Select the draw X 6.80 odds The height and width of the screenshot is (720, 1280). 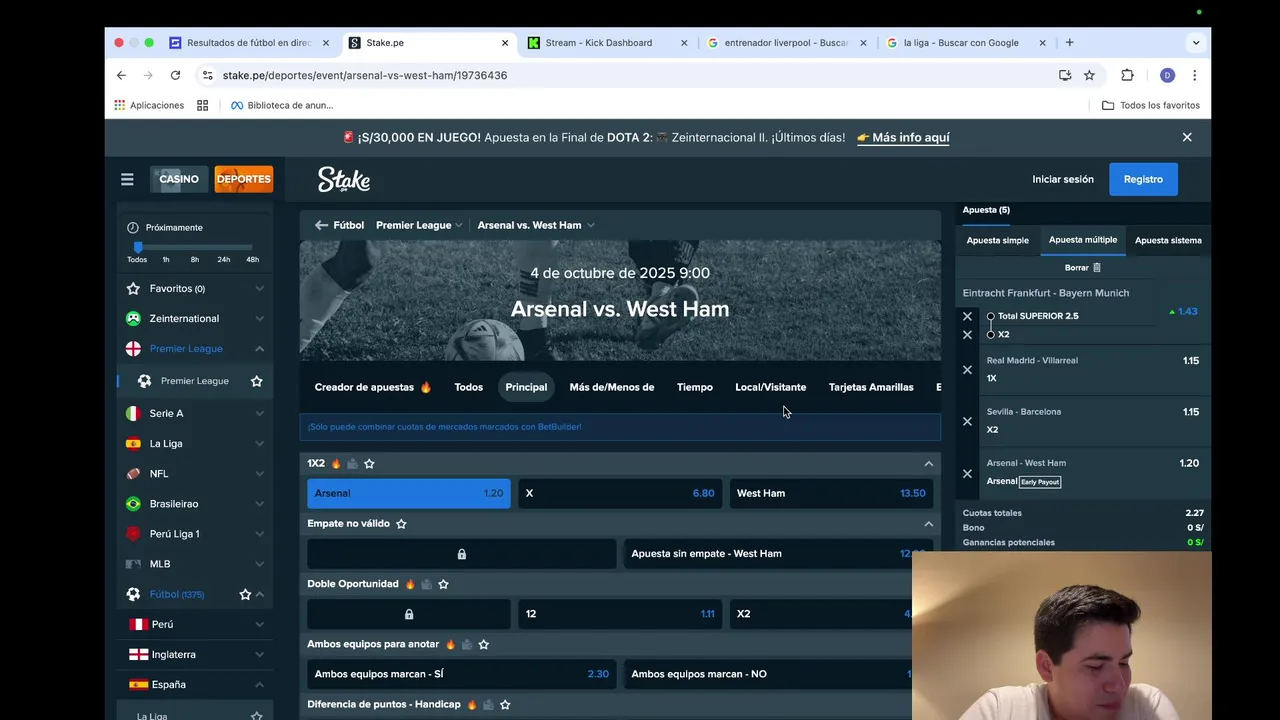(620, 493)
